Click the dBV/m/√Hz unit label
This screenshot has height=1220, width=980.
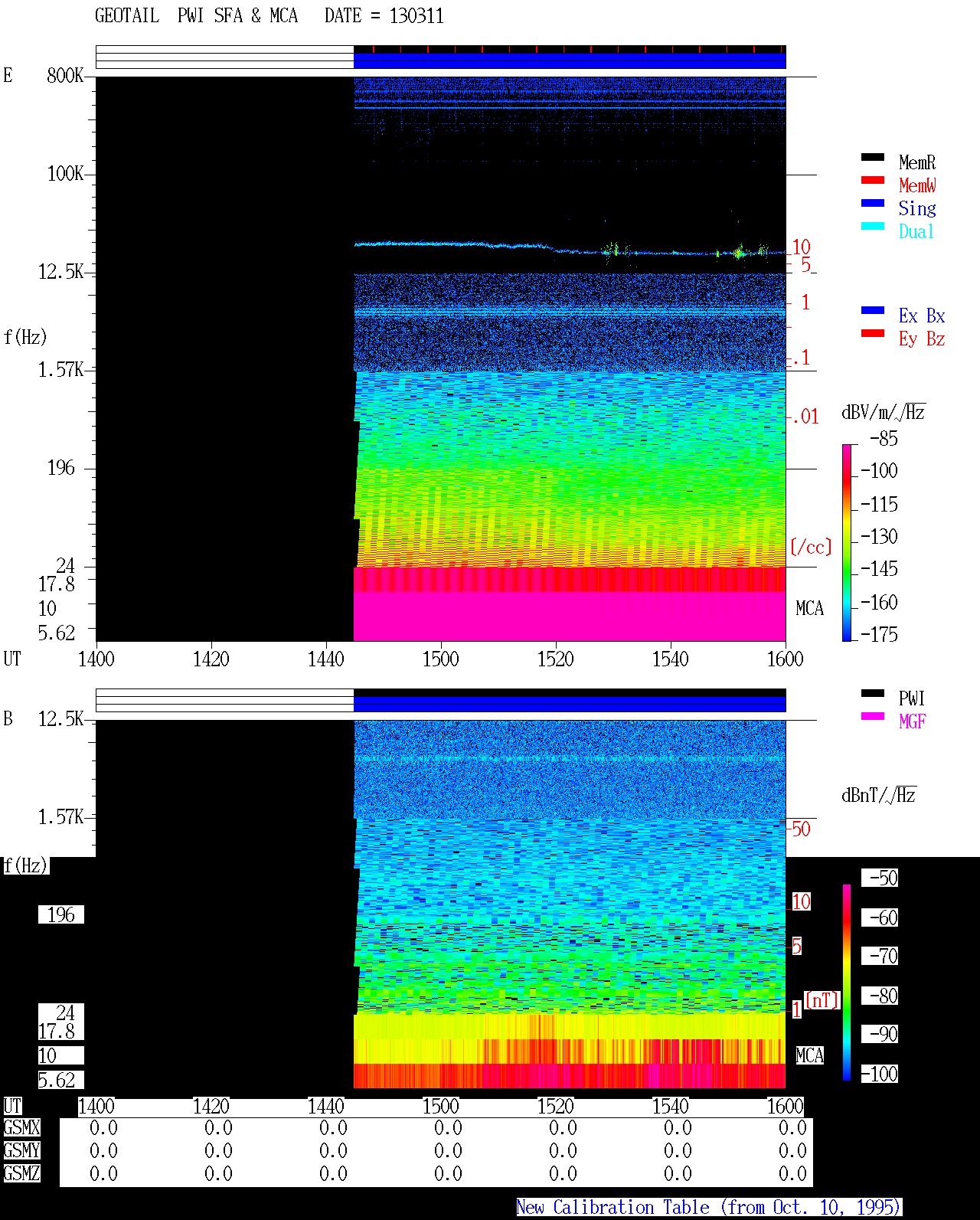(x=884, y=412)
